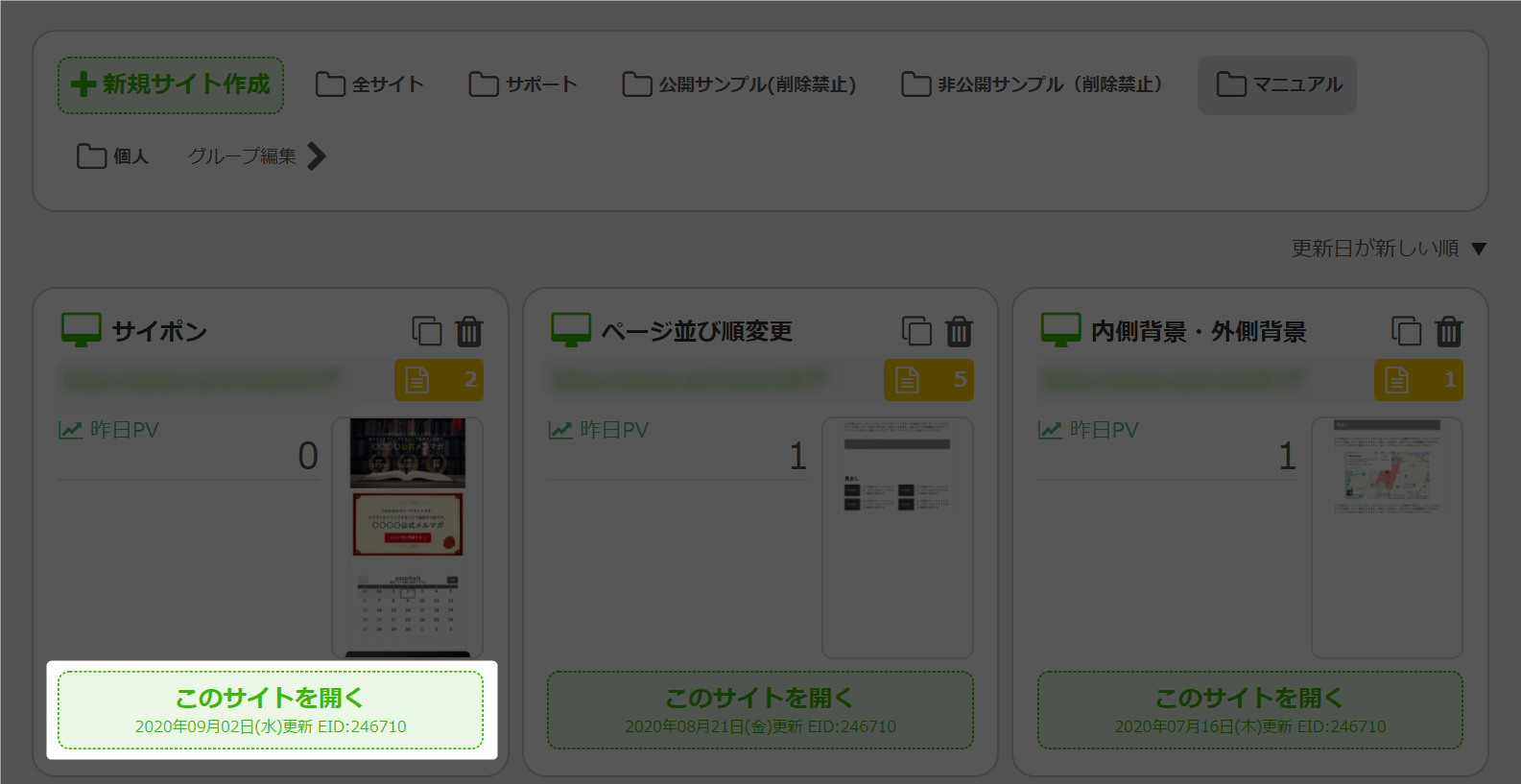Click the 内側背景・外側背景 thumbnail preview

click(1388, 537)
